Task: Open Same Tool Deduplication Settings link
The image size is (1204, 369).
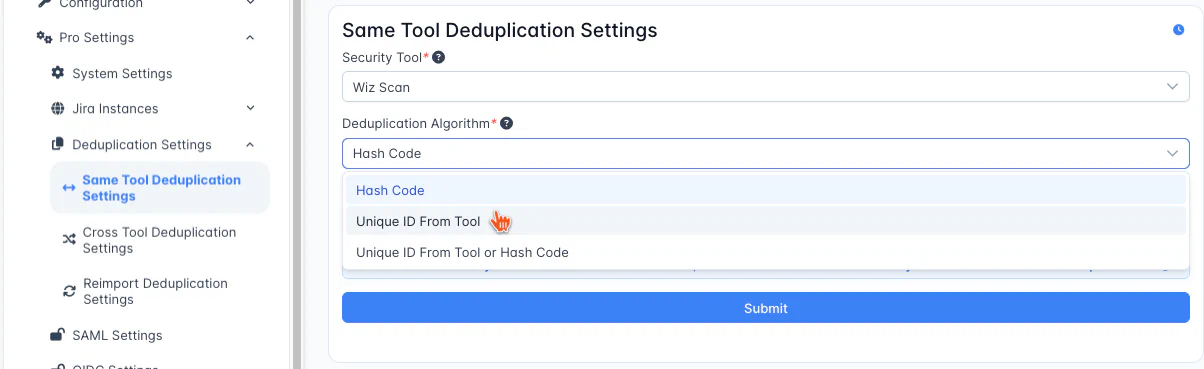Action: click(160, 188)
